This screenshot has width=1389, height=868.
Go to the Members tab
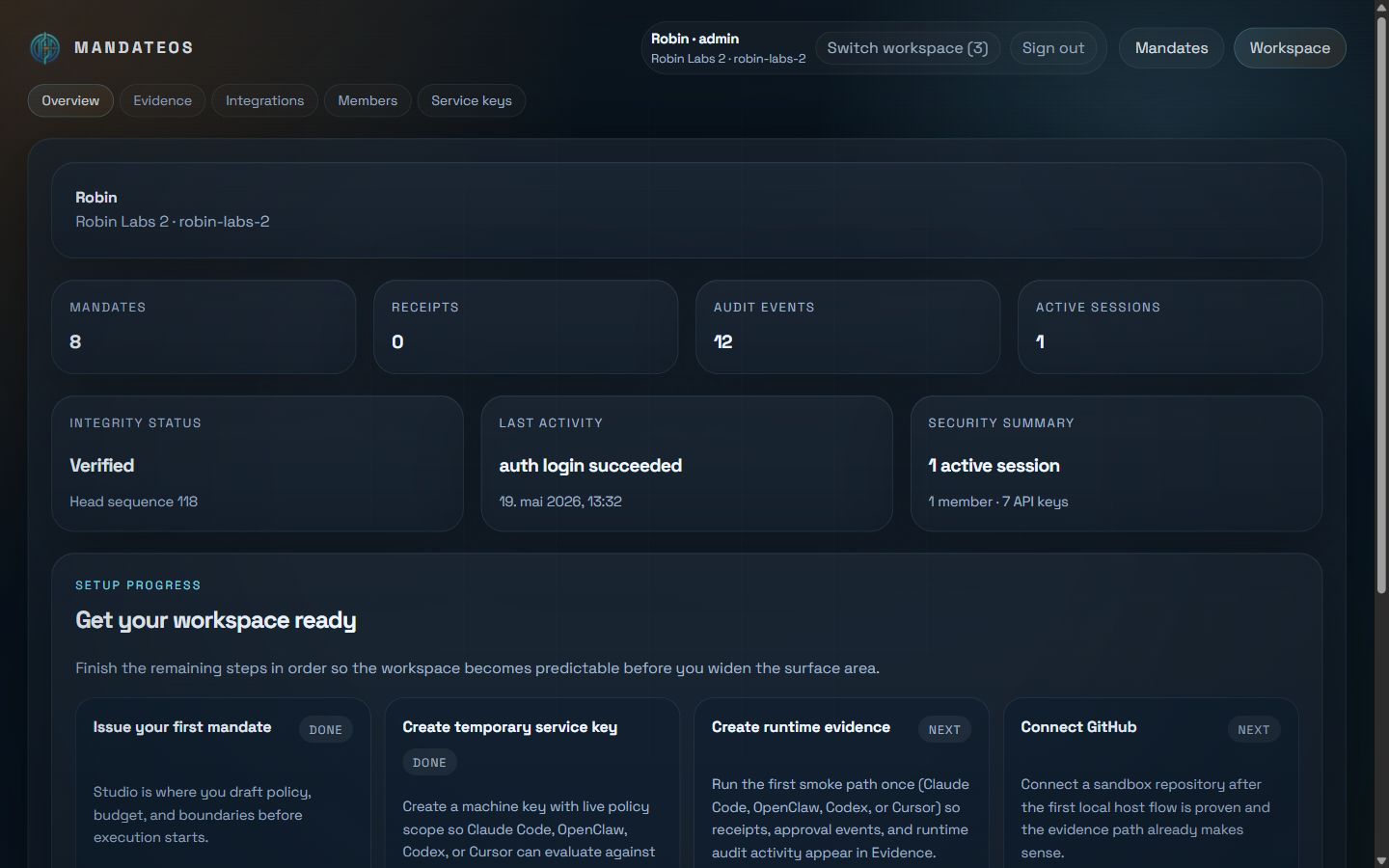pos(368,100)
